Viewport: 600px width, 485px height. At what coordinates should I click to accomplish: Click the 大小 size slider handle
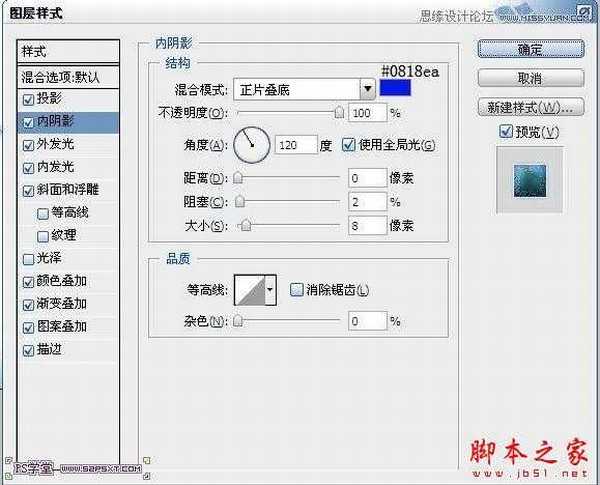246,225
